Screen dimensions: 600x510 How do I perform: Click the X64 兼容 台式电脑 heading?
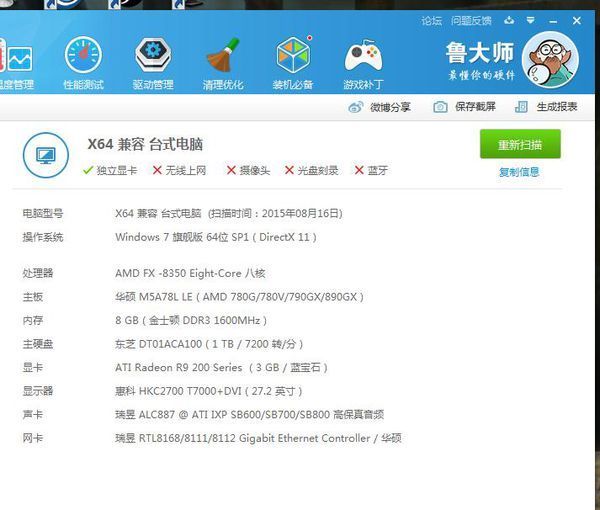[145, 144]
